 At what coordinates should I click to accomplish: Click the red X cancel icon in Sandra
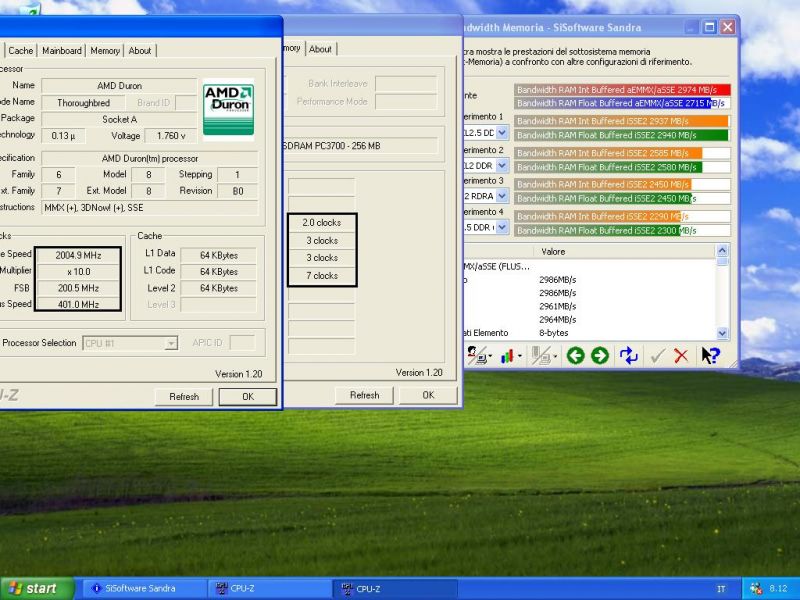pos(681,356)
